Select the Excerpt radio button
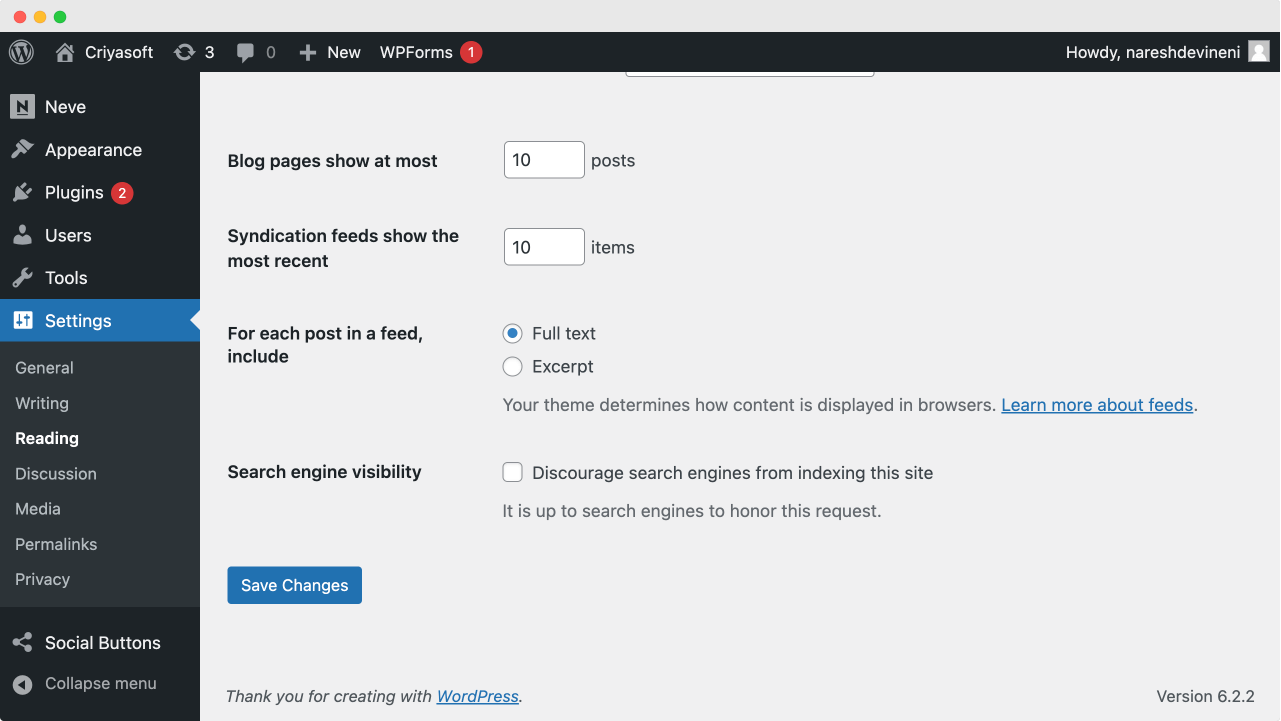1281x721 pixels. tap(512, 367)
